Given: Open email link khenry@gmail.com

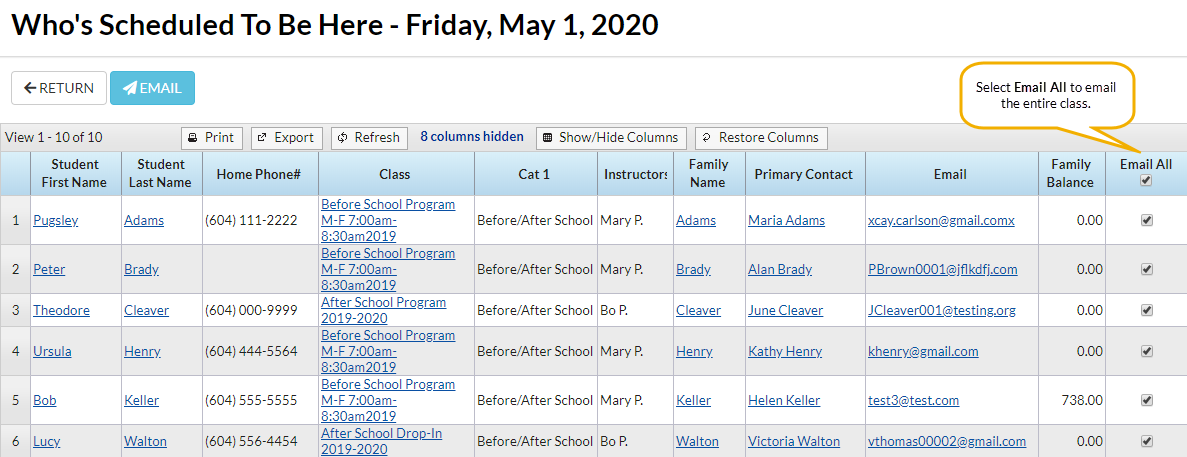Looking at the screenshot, I should (923, 351).
